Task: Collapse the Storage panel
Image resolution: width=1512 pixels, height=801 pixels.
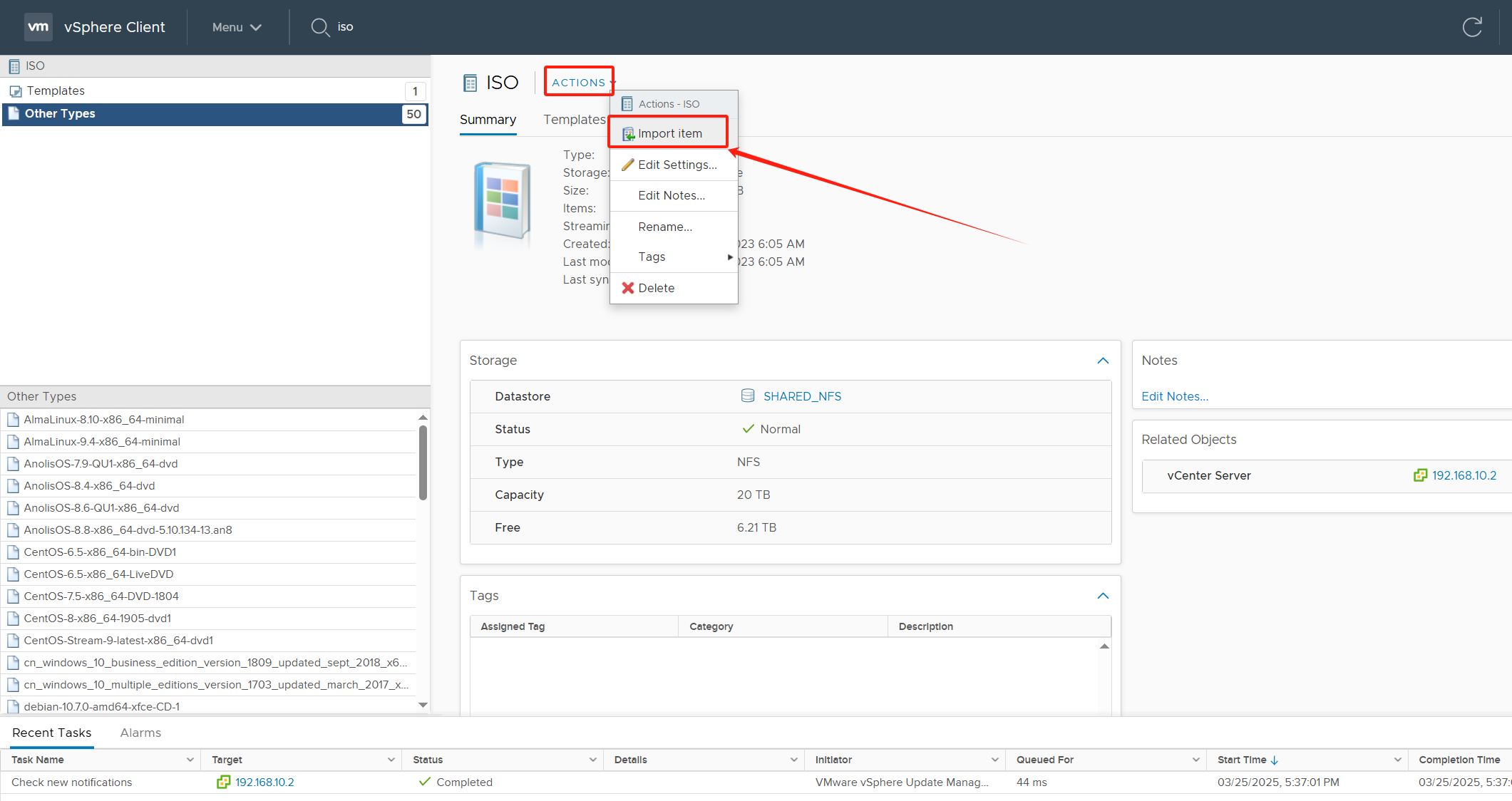Action: click(x=1103, y=361)
